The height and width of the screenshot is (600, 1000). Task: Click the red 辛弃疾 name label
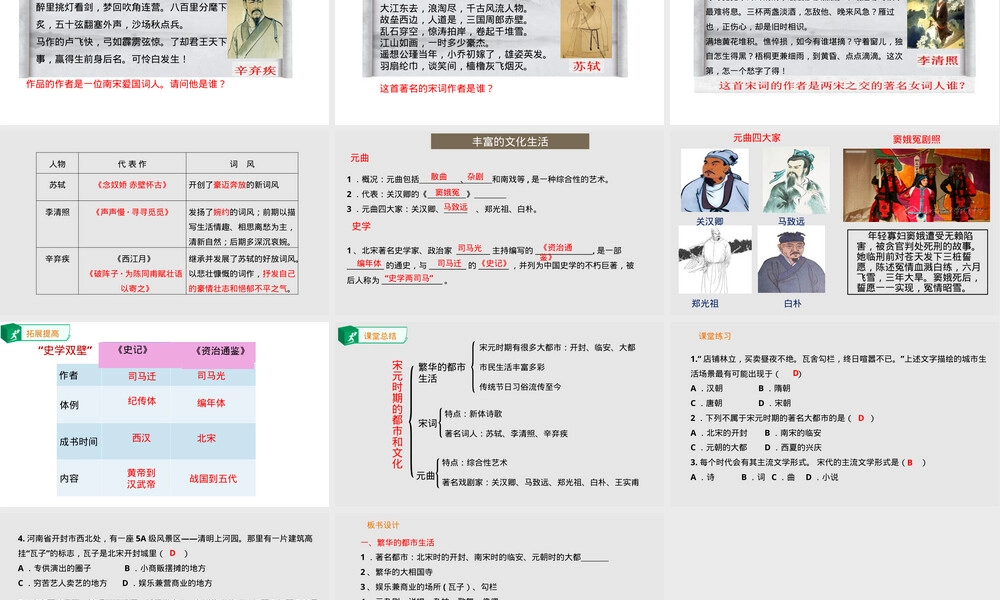[x=255, y=70]
